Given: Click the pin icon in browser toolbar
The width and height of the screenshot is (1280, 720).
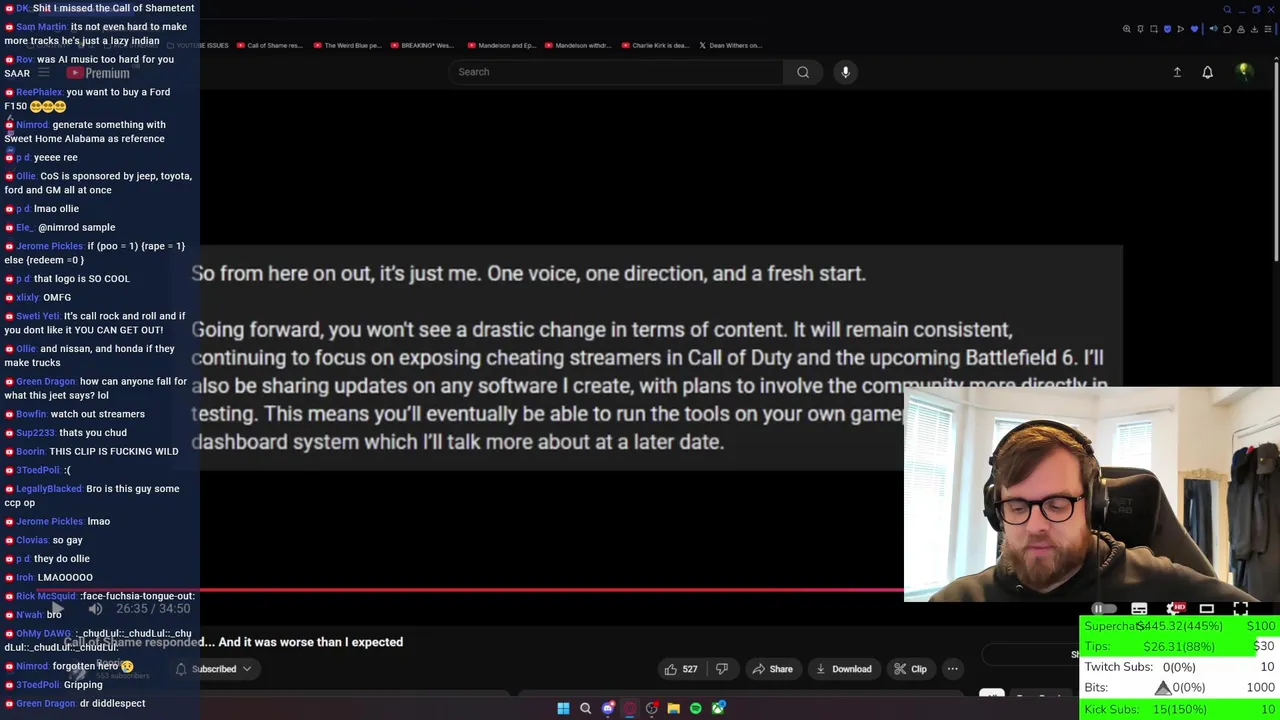Looking at the screenshot, I should click(1140, 29).
